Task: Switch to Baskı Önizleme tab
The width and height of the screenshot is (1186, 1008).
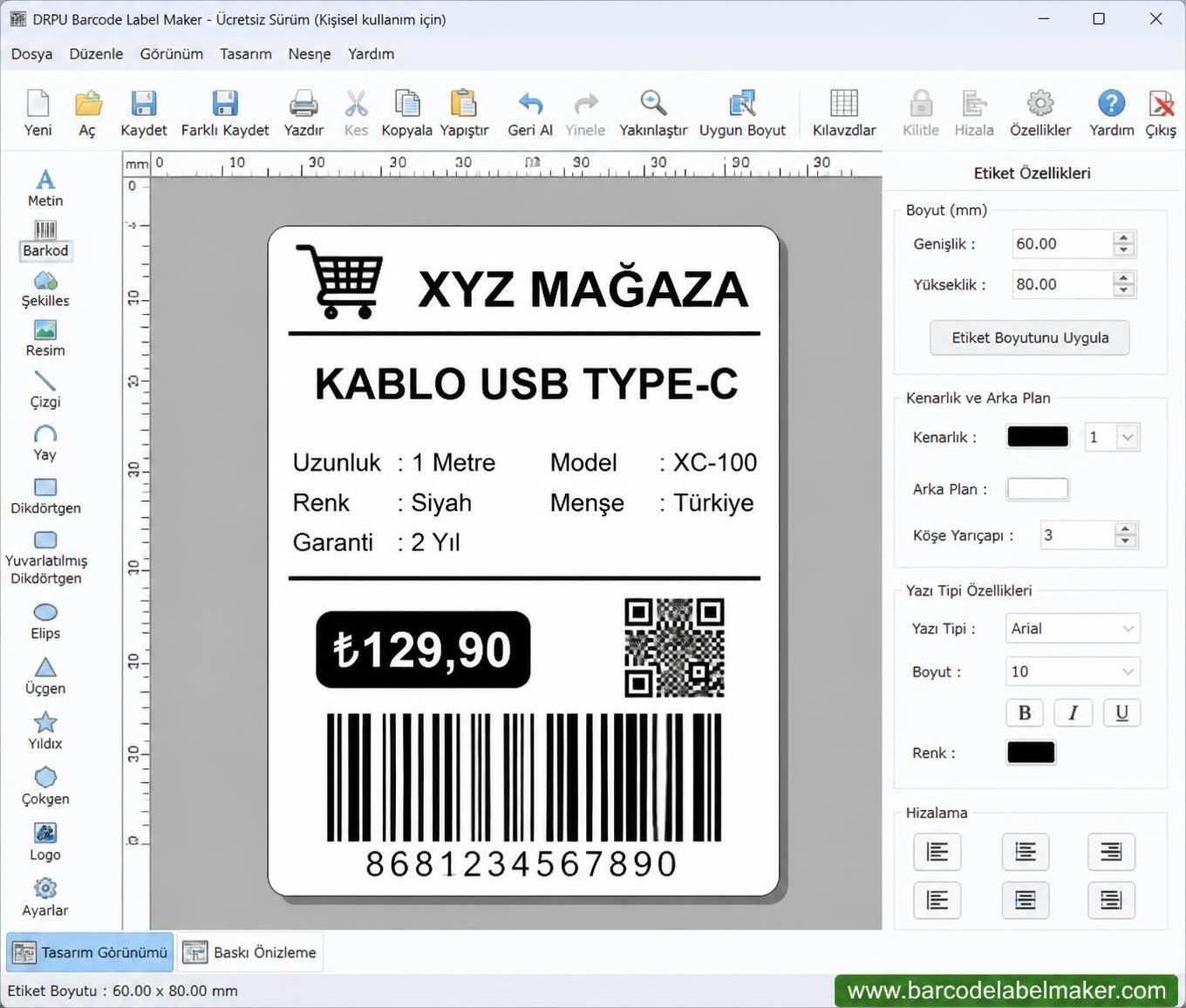Action: (249, 952)
